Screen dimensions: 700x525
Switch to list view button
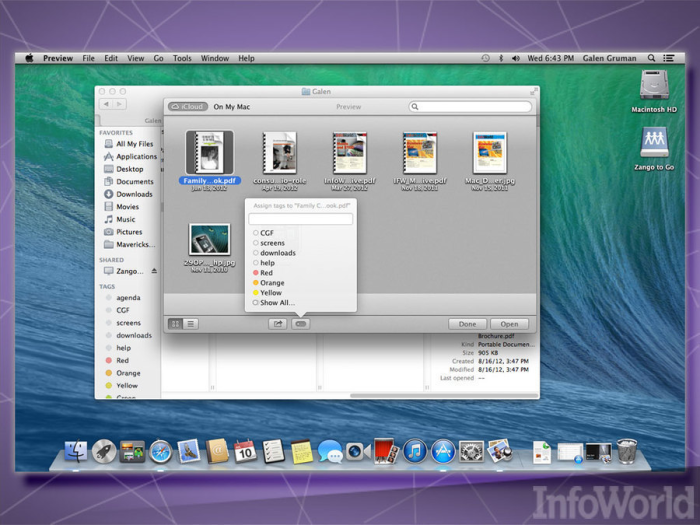tap(191, 324)
